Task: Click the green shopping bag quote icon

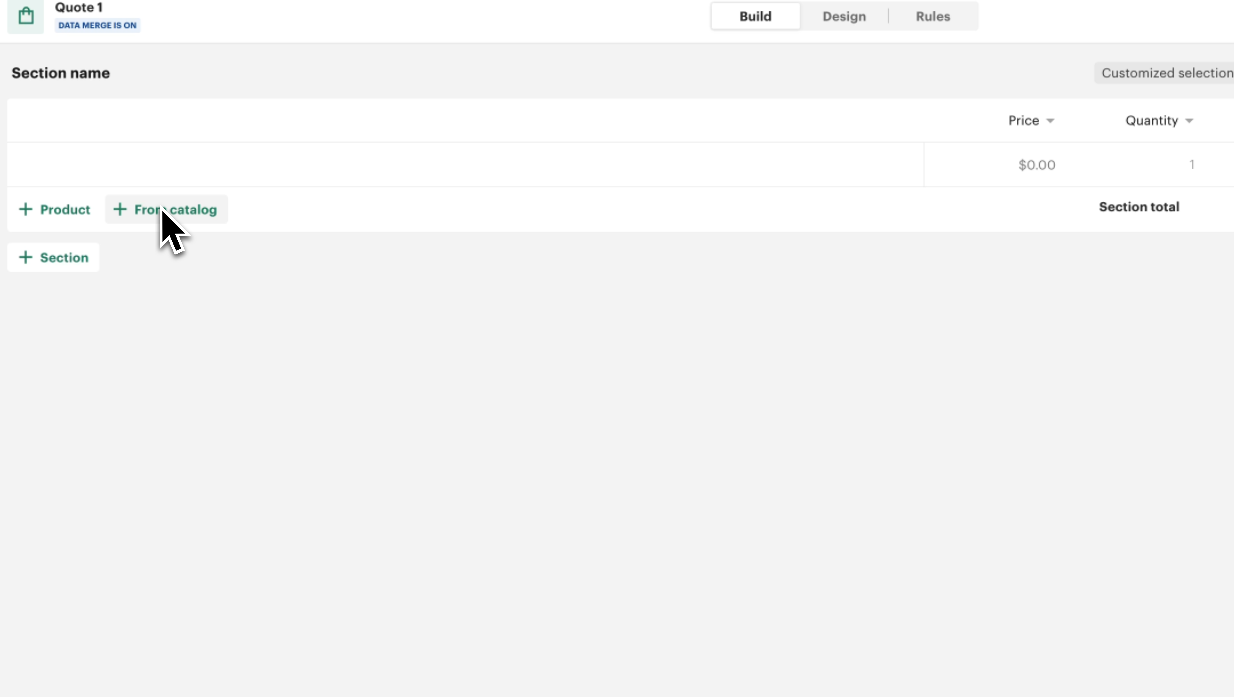Action: (x=26, y=16)
